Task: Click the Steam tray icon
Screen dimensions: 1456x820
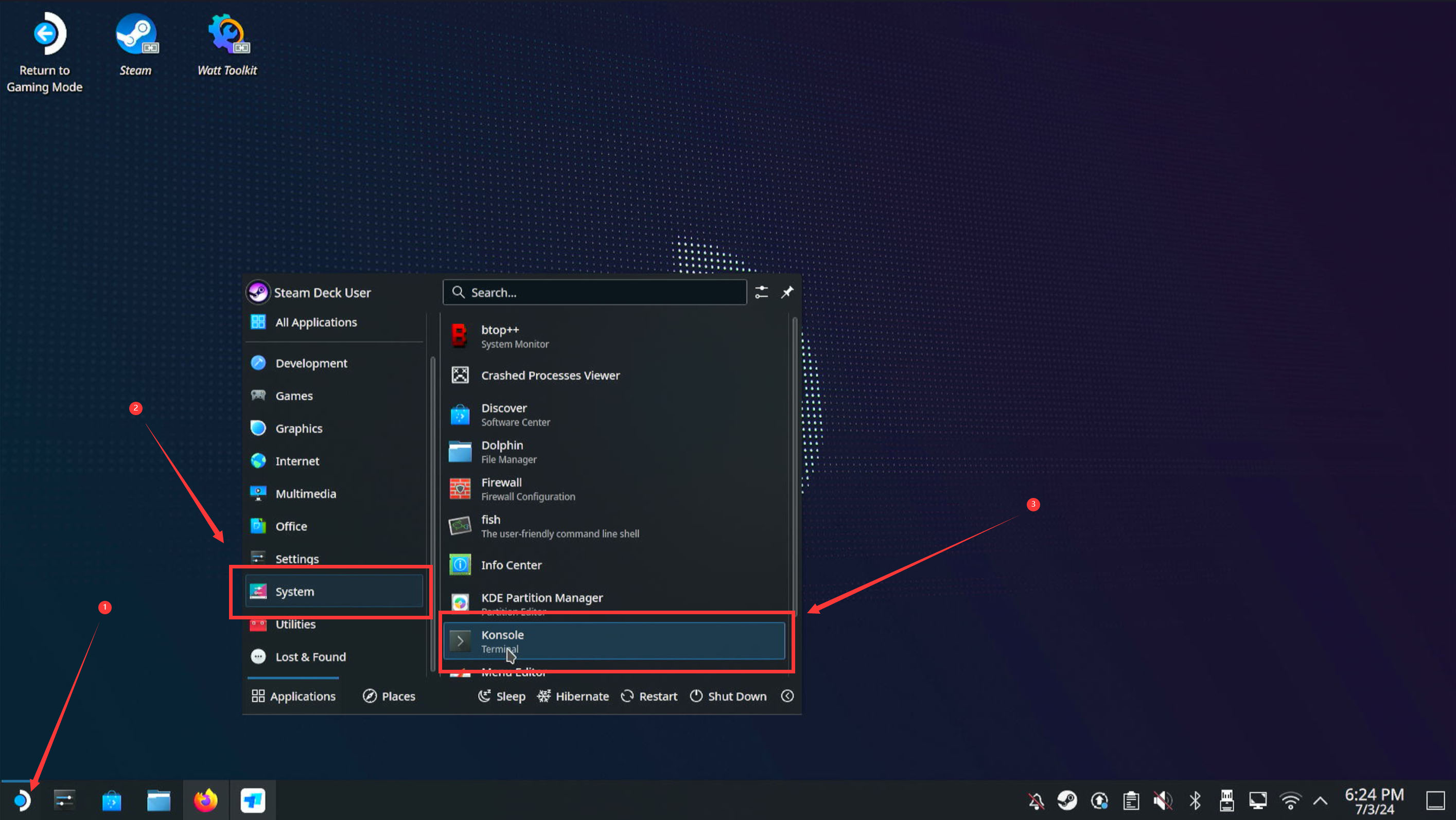Action: pyautogui.click(x=1066, y=800)
